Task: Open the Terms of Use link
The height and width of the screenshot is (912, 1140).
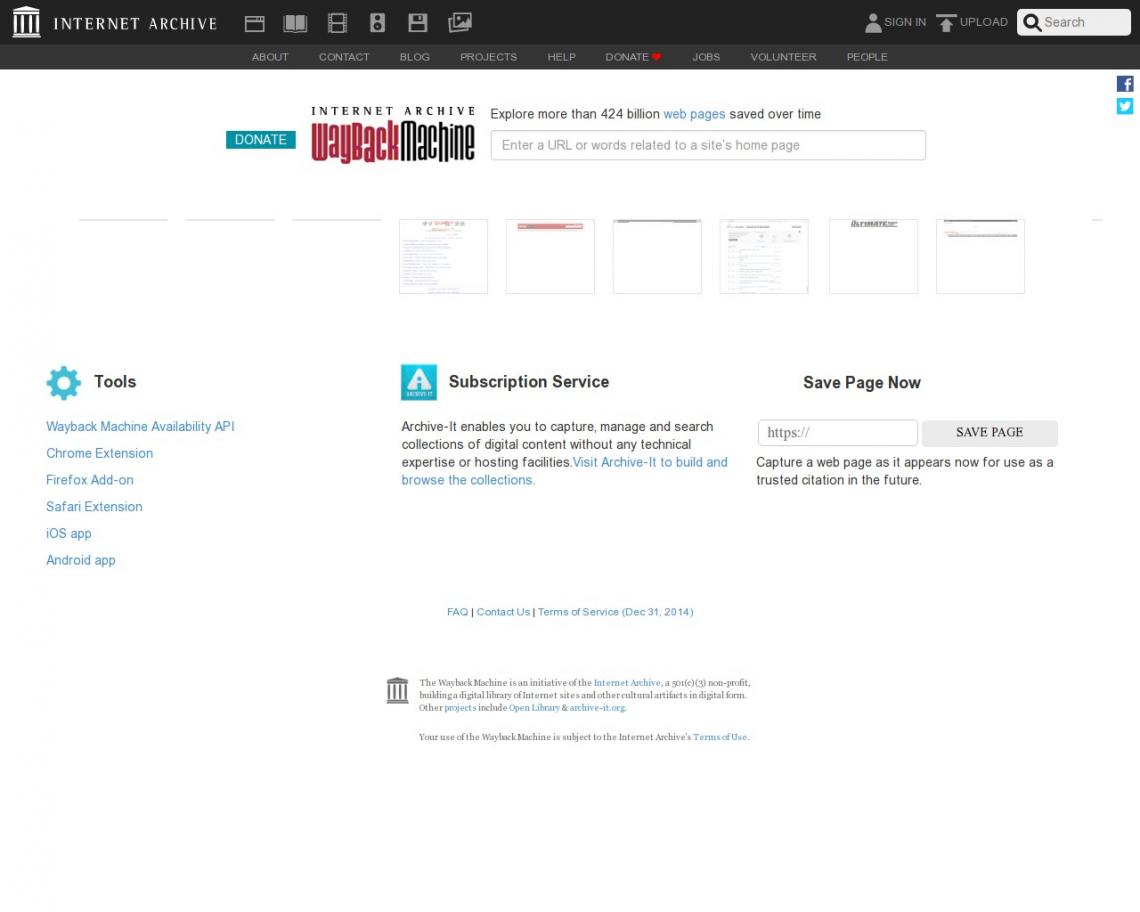Action: tap(720, 737)
